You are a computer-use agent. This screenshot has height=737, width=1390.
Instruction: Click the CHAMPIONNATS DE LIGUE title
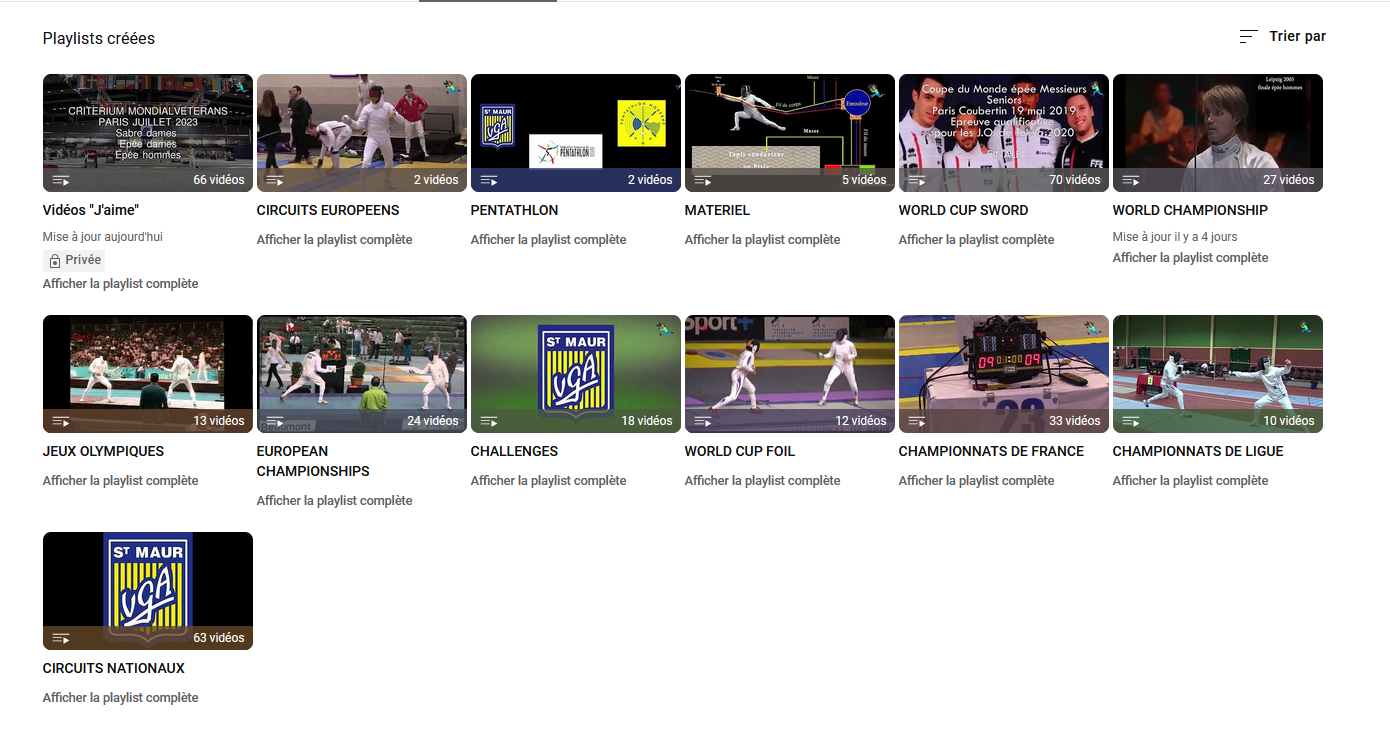pos(1198,451)
